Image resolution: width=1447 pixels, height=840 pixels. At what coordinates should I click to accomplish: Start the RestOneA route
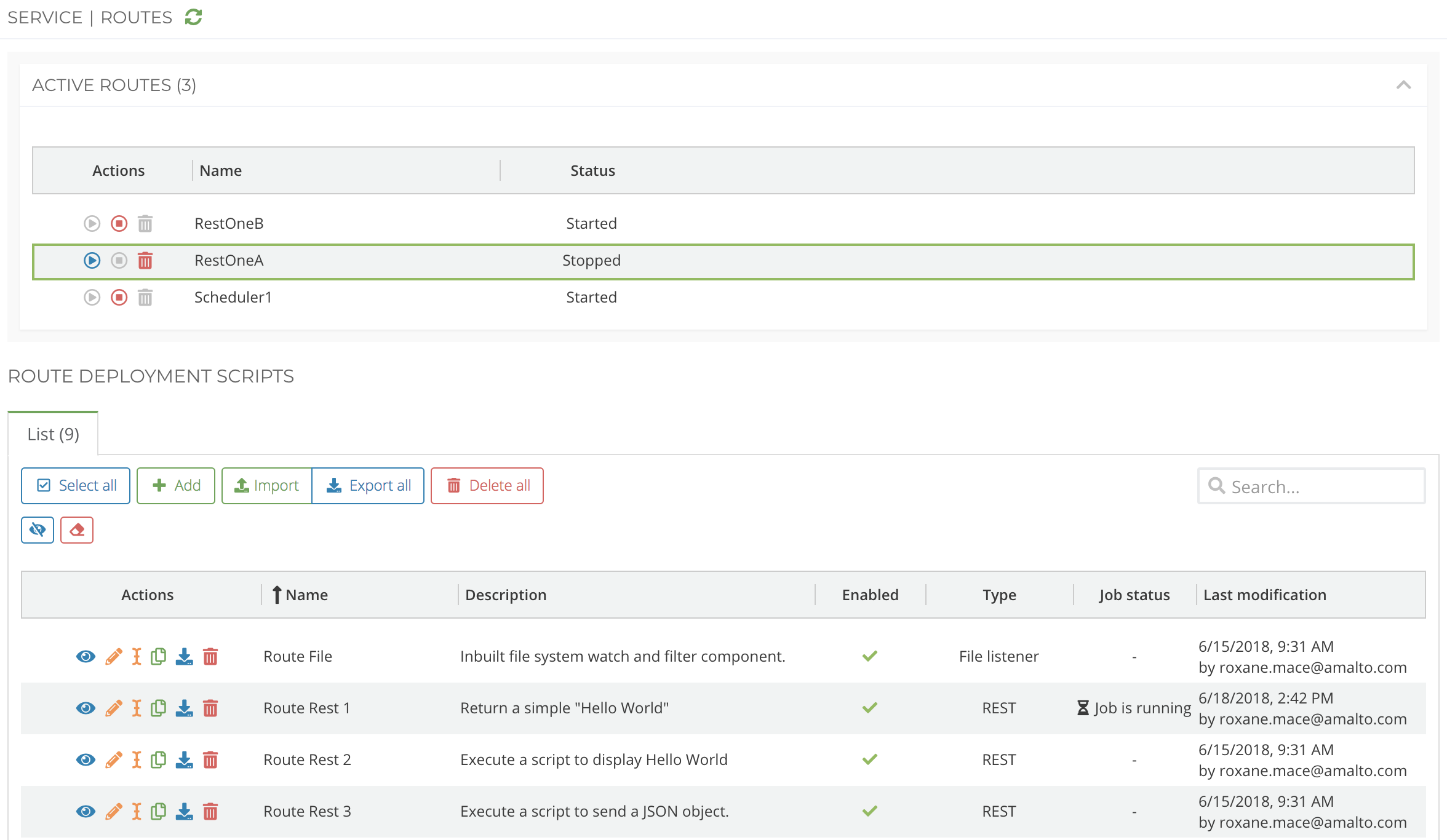coord(92,261)
